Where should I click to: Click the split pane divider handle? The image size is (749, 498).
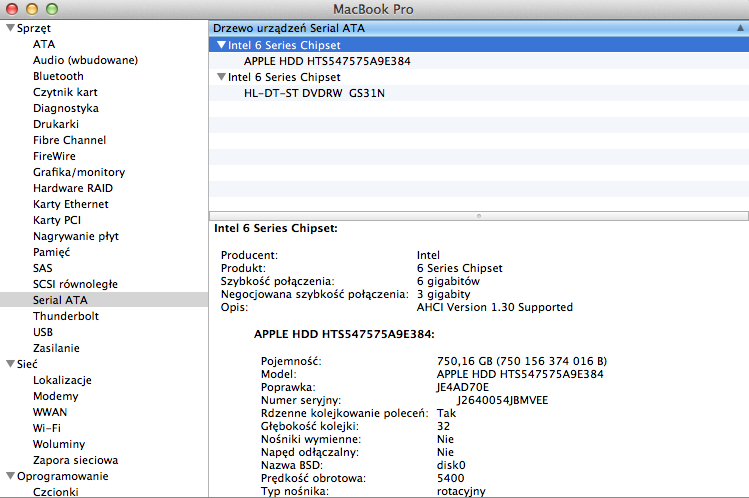point(479,216)
